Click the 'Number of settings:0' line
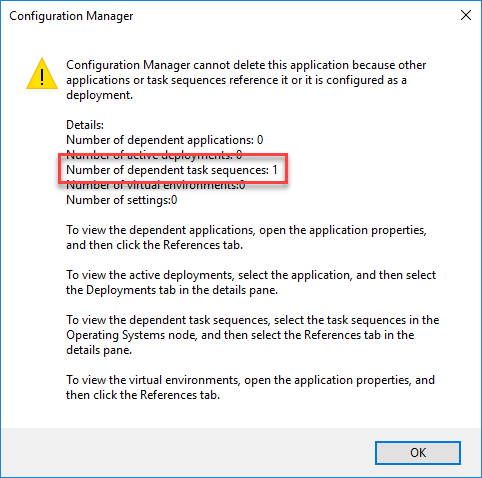 (x=122, y=200)
